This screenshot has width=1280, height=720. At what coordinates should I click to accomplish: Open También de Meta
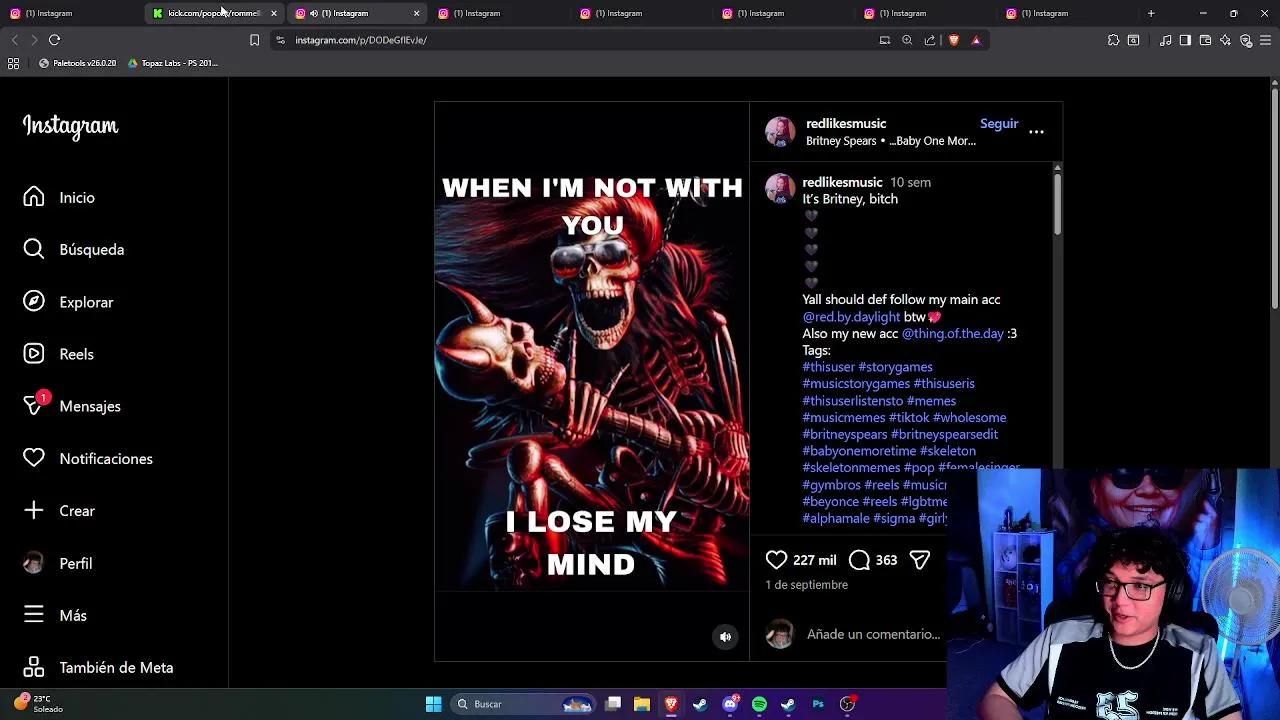coord(98,667)
